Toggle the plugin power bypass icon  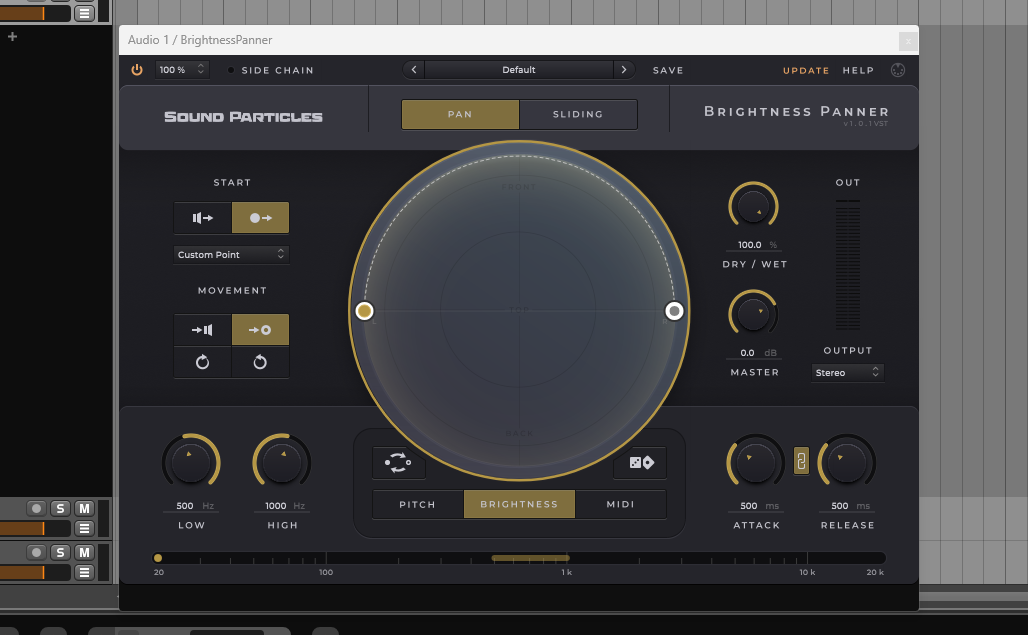coord(136,69)
